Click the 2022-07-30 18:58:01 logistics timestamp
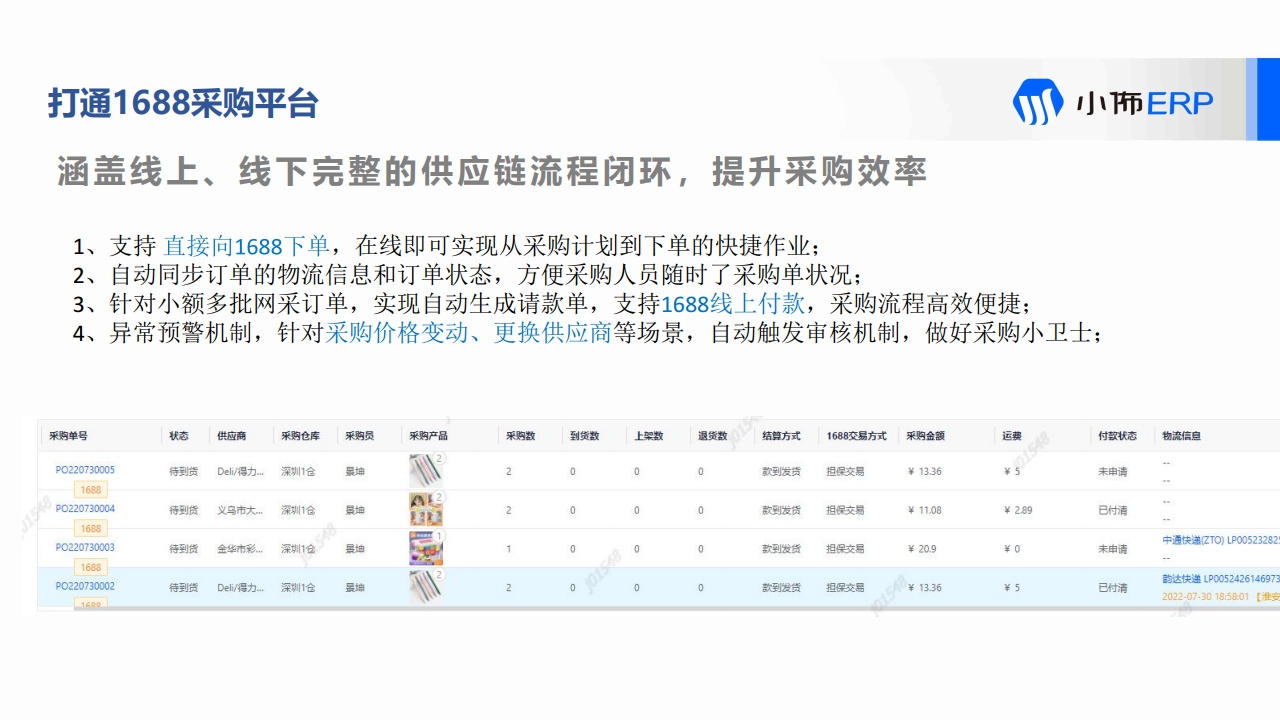This screenshot has height=720, width=1280. [x=1206, y=596]
